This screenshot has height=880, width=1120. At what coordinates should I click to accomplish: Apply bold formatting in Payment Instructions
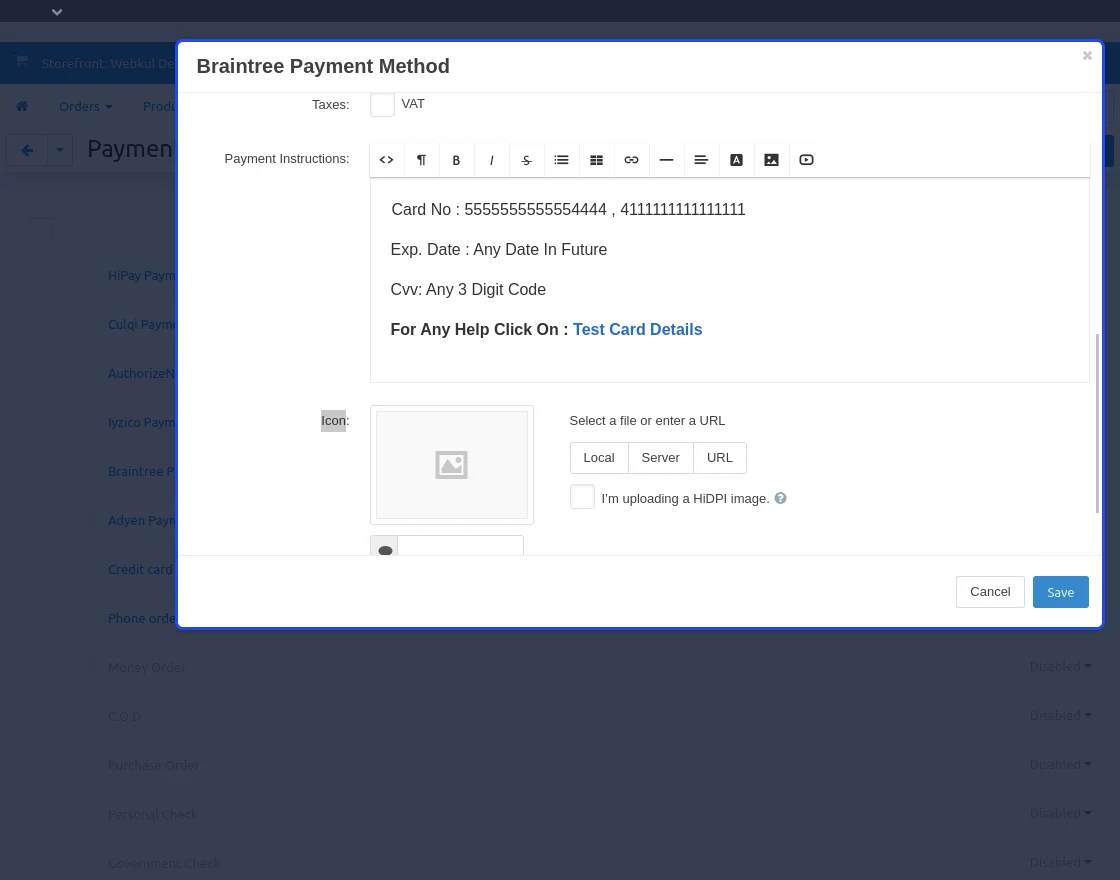456,160
